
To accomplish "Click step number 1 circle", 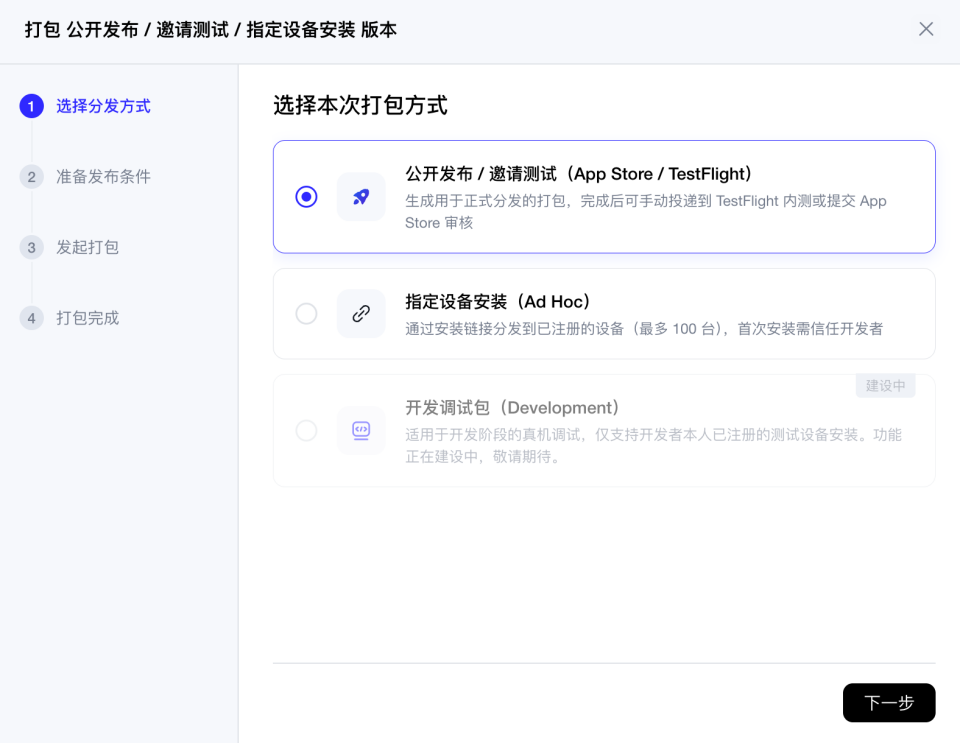I will pos(31,106).
